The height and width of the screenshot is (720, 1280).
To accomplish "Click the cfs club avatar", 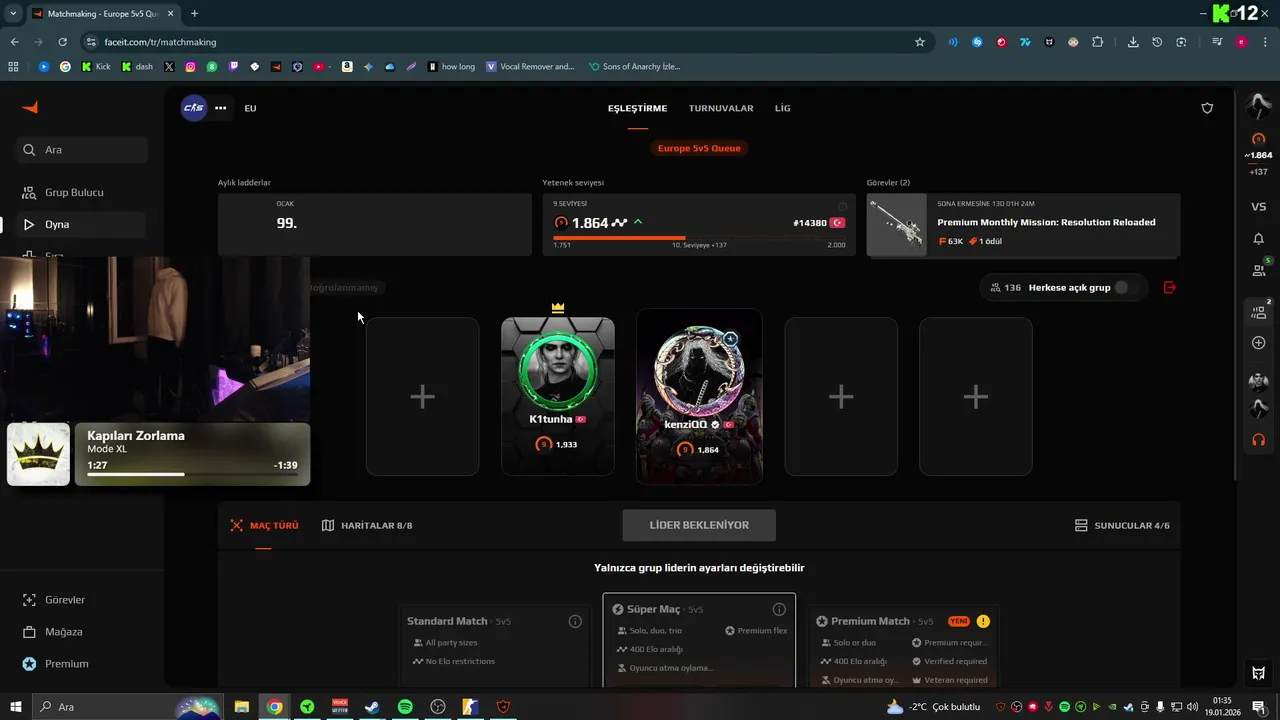I will 193,108.
